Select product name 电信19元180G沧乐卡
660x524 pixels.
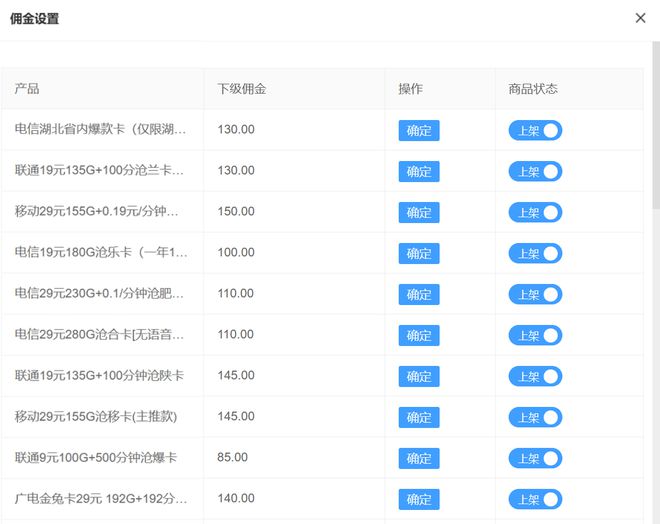tap(101, 252)
